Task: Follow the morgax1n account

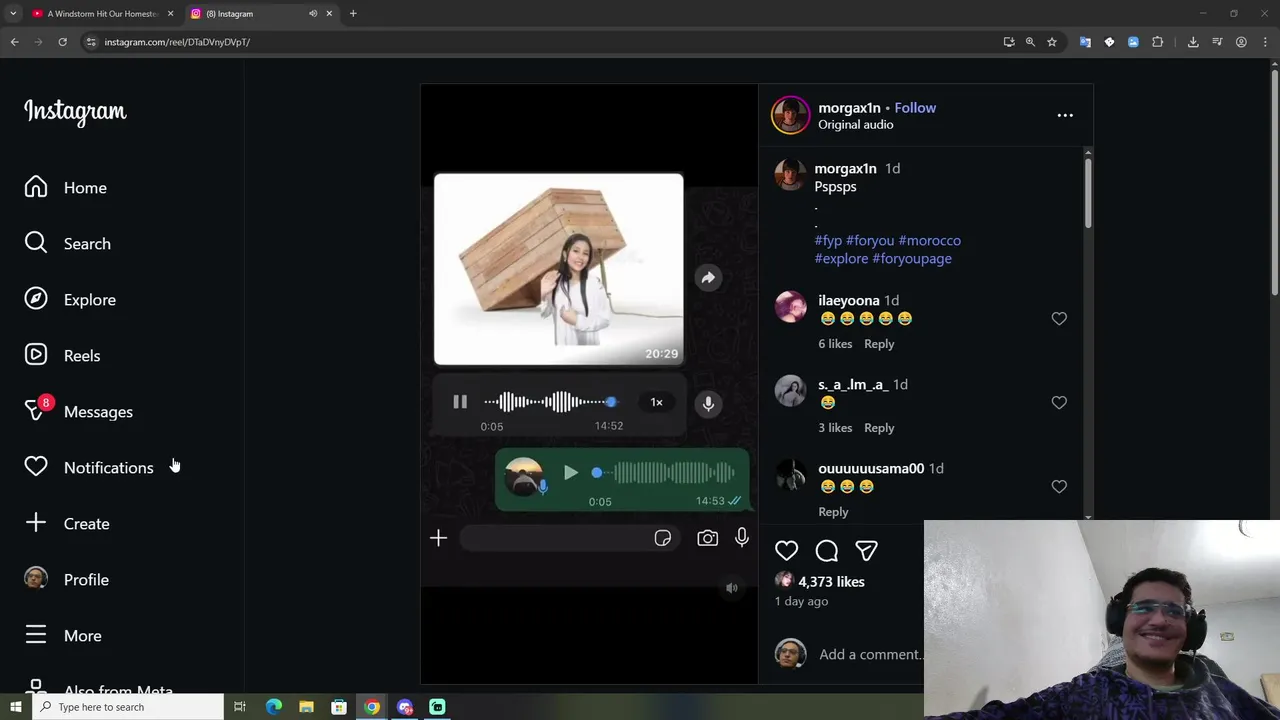Action: pyautogui.click(x=915, y=108)
